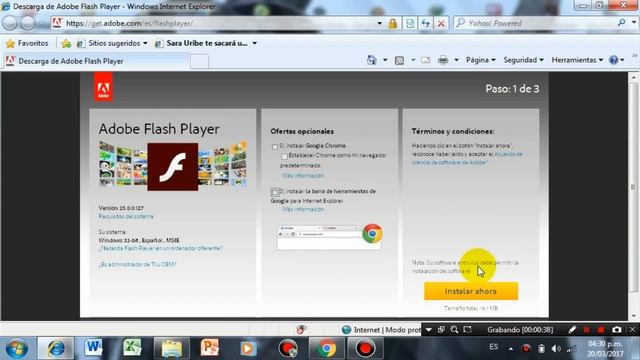Open recorder toolbar dropdown arrow
640x360 pixels.
429,329
